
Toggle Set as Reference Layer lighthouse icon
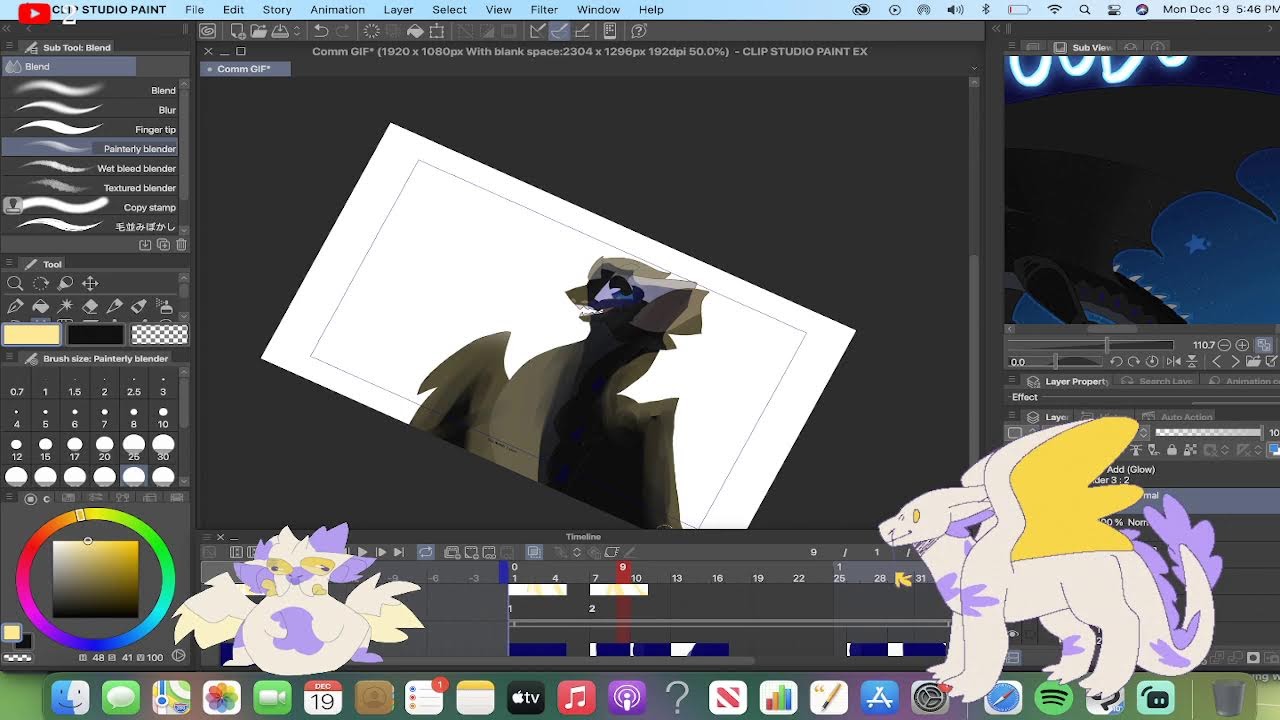coord(1136,450)
